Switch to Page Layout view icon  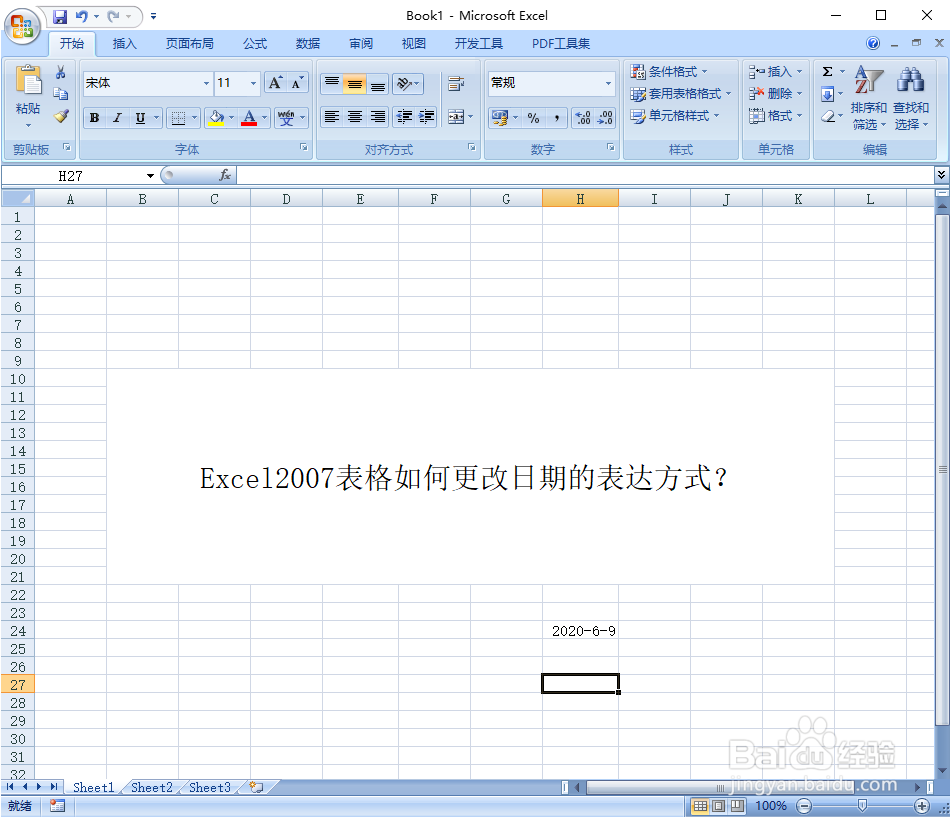pyautogui.click(x=719, y=805)
